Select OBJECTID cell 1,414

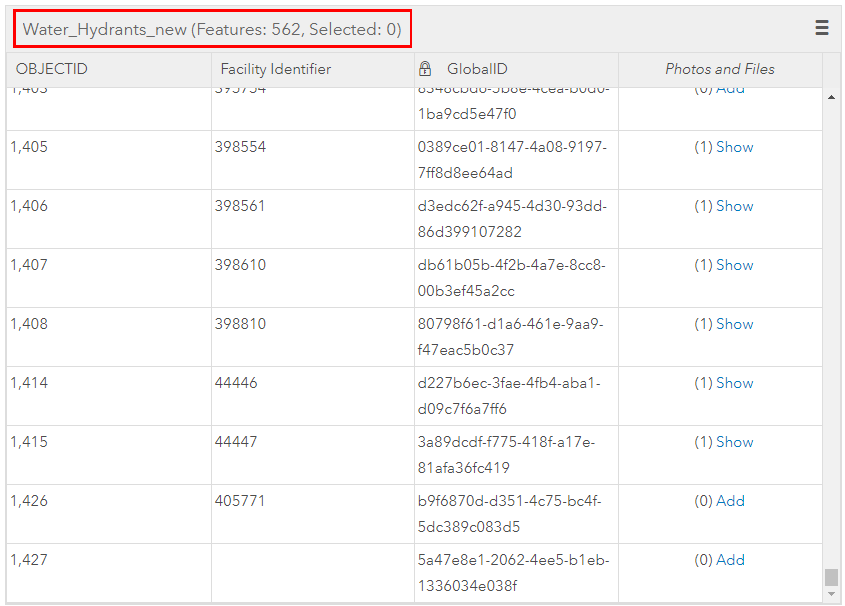tap(108, 396)
